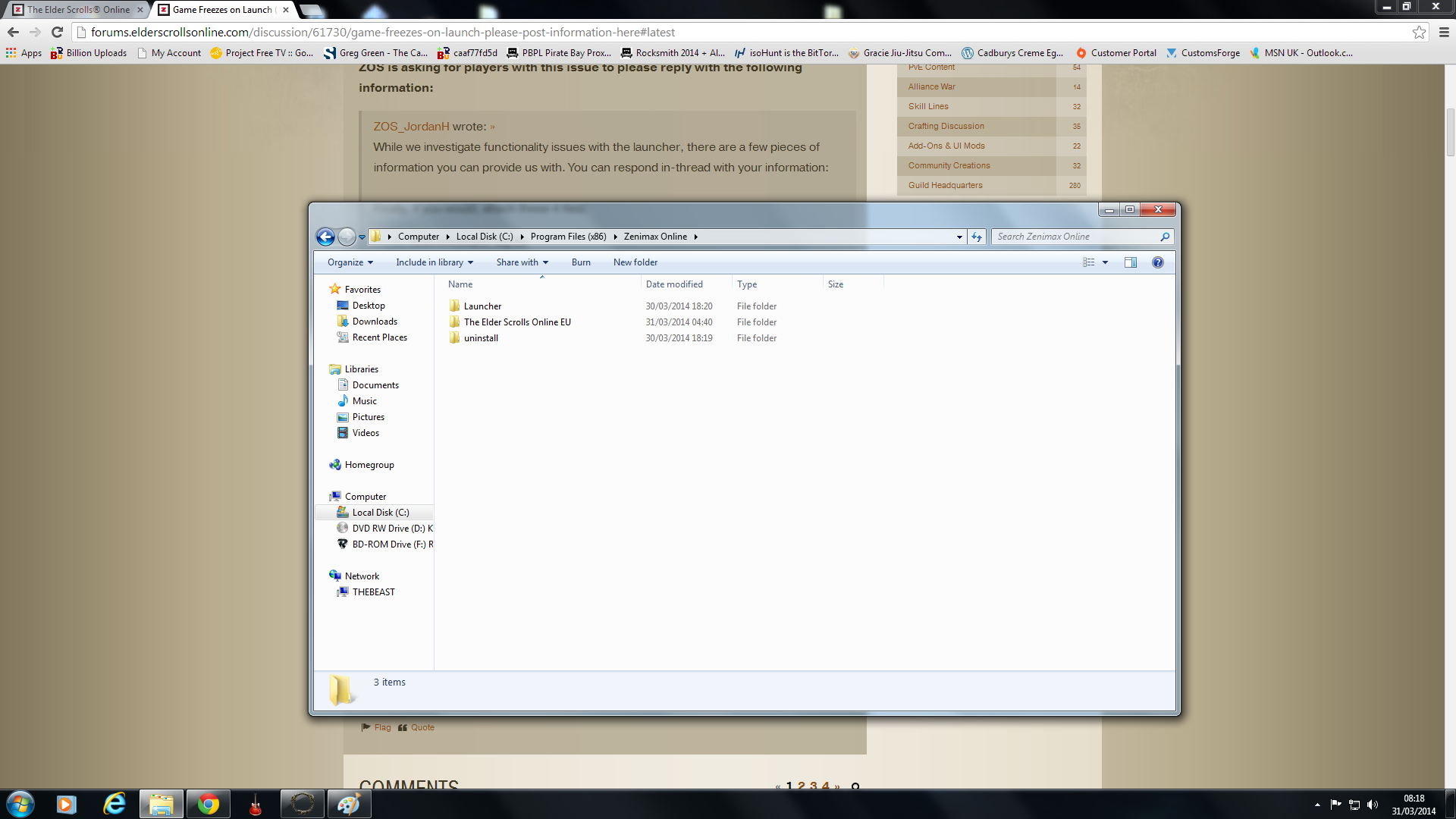Open Videos library

coord(366,433)
